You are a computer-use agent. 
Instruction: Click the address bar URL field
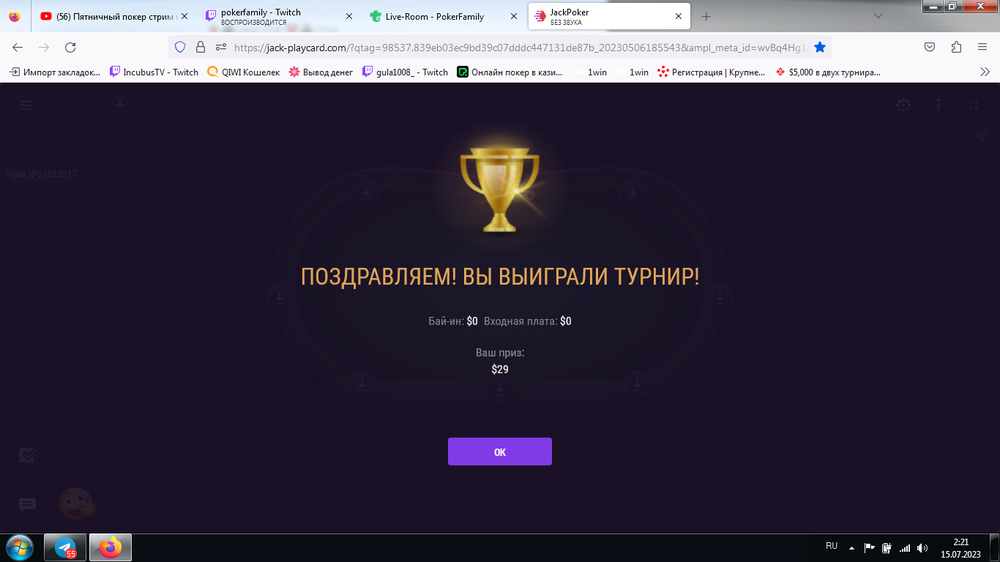click(520, 47)
